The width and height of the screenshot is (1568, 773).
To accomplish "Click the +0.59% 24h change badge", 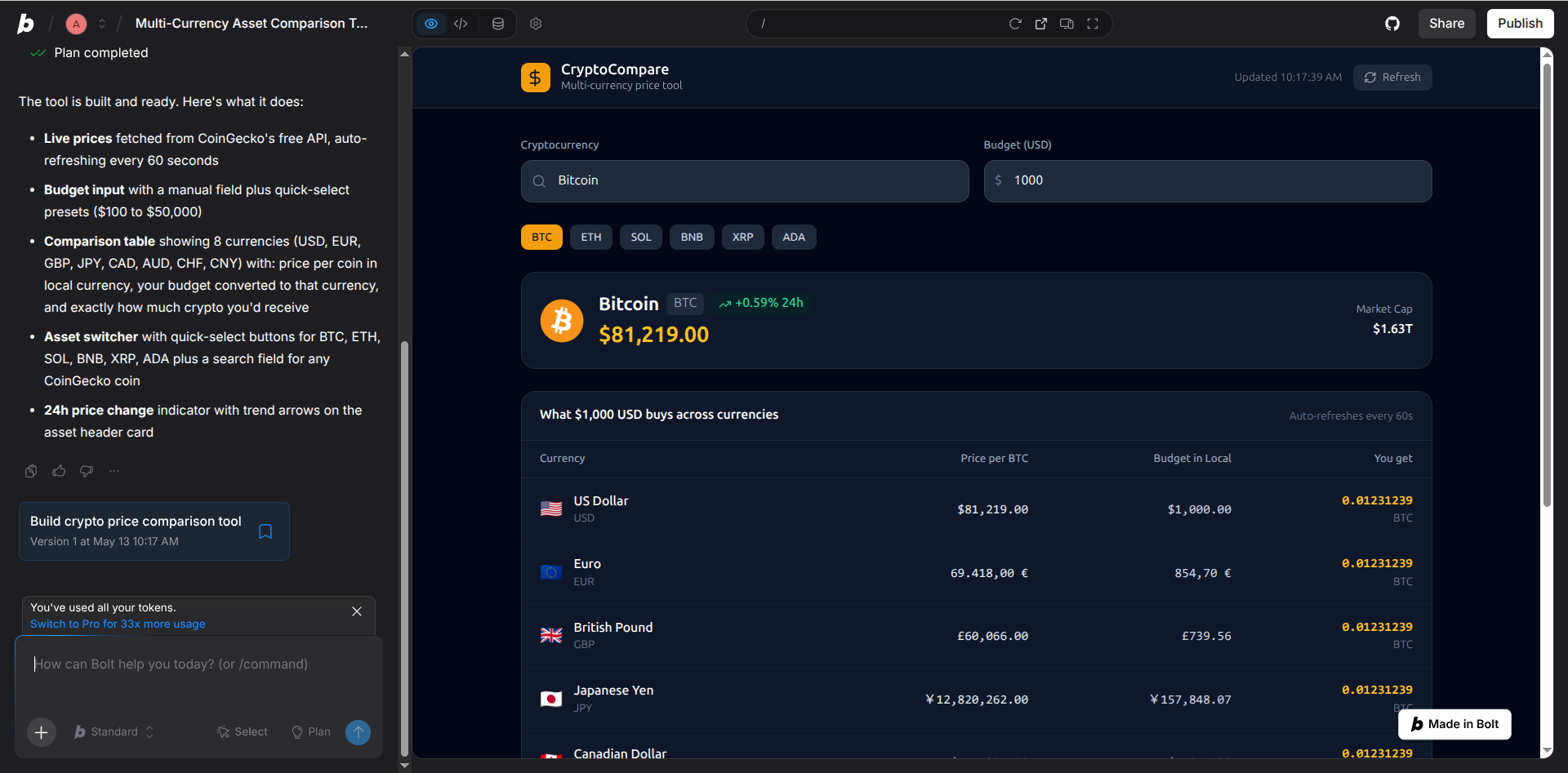I will tap(761, 303).
